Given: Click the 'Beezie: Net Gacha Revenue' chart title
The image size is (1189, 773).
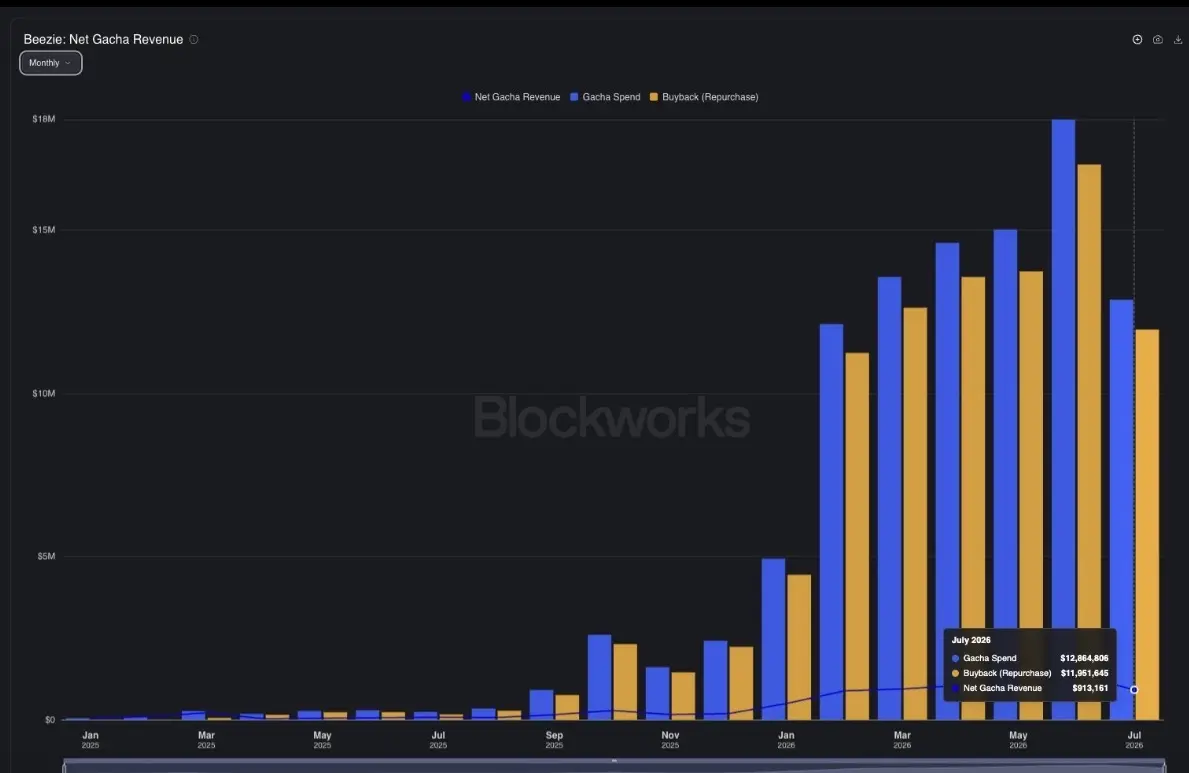Looking at the screenshot, I should pos(103,39).
